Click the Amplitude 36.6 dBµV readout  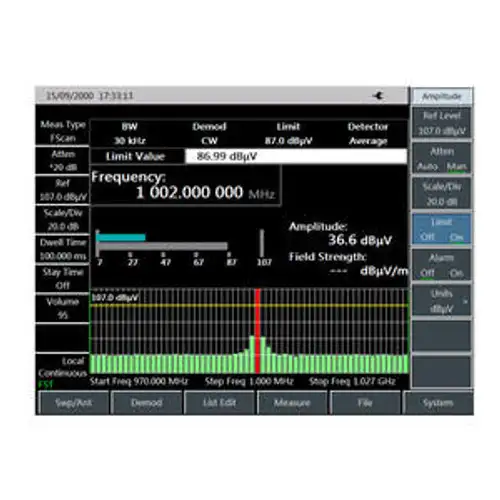tap(340, 233)
